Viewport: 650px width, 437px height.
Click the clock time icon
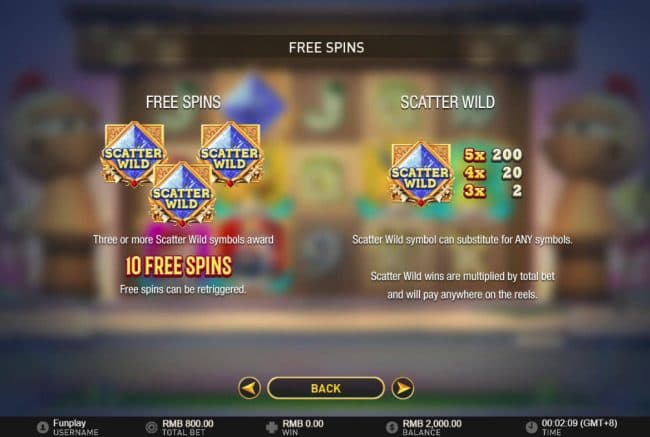[x=531, y=427]
